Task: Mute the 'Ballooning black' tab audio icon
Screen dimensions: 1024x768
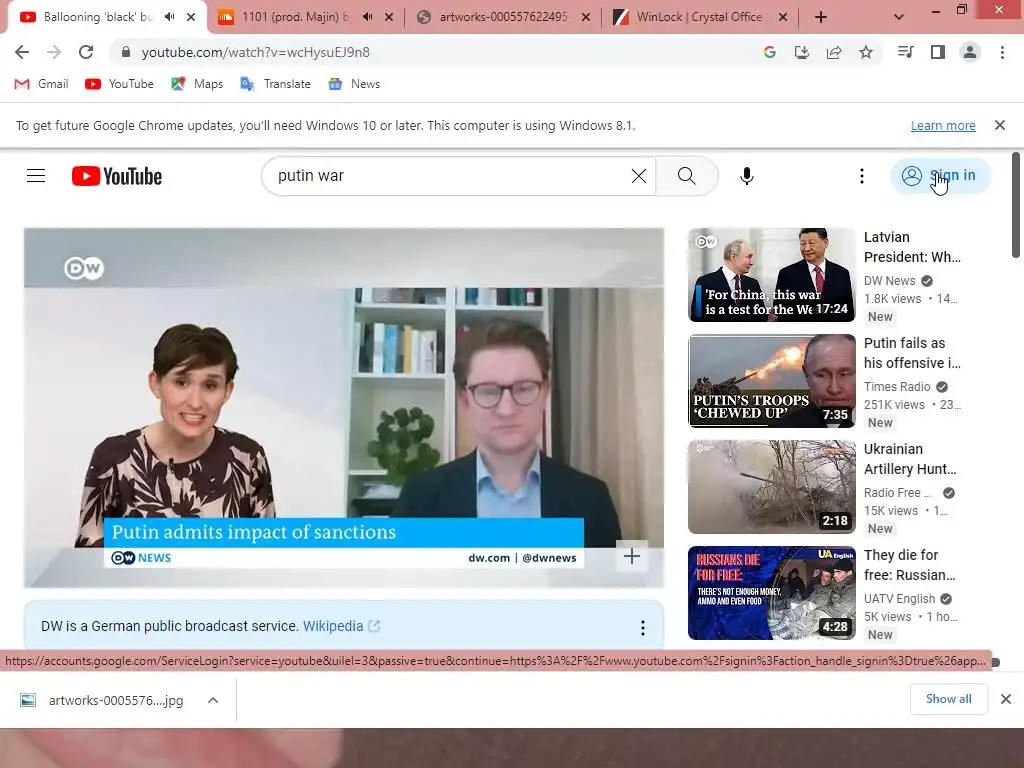Action: pyautogui.click(x=170, y=17)
